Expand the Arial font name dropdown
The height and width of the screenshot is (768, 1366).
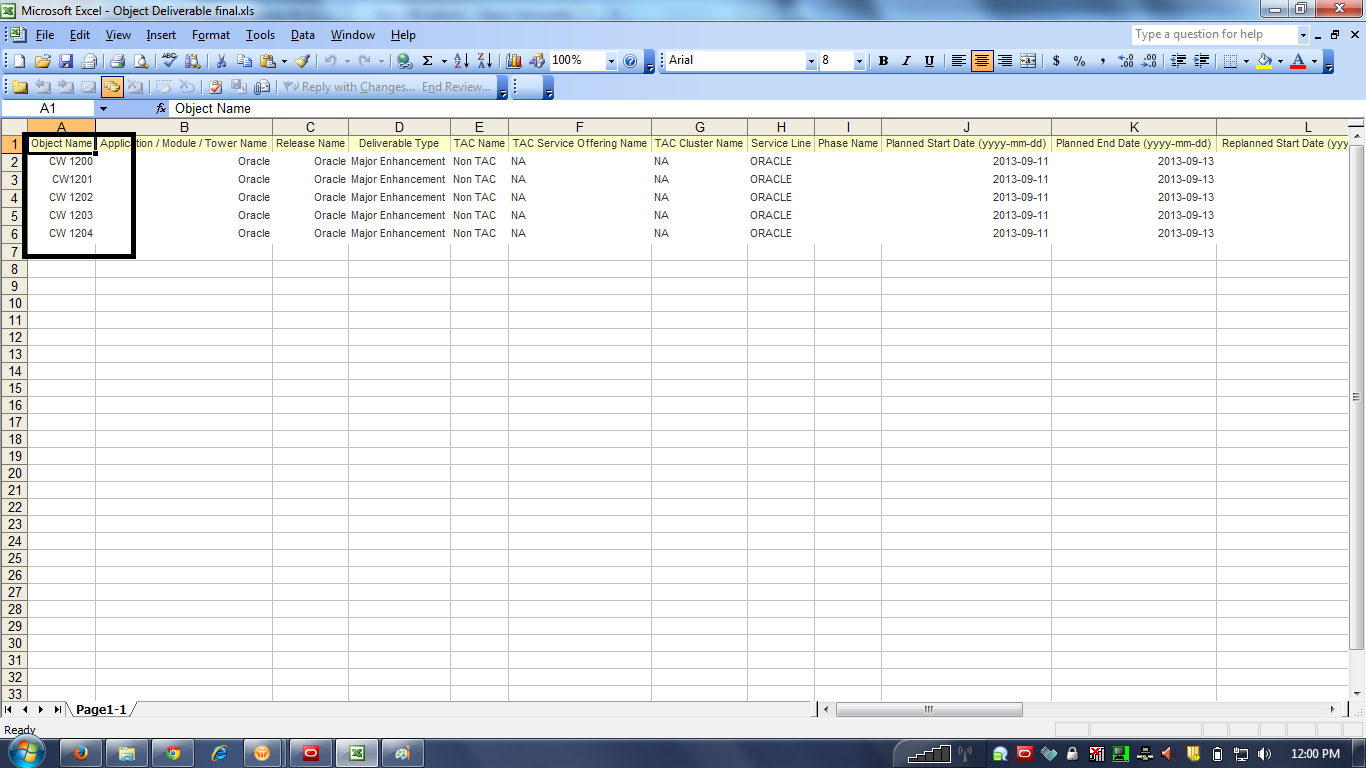[811, 61]
